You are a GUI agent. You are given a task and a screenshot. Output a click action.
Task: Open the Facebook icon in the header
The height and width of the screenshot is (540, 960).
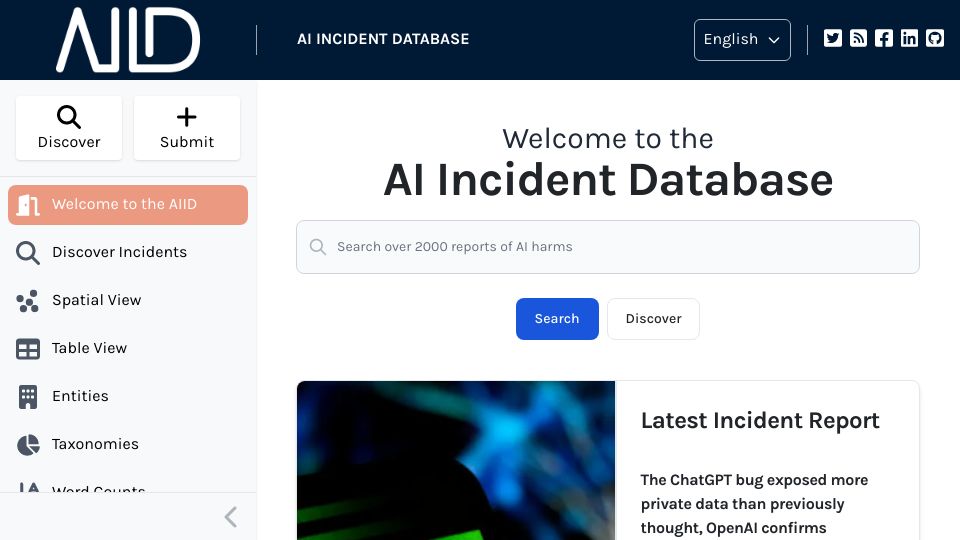[883, 39]
